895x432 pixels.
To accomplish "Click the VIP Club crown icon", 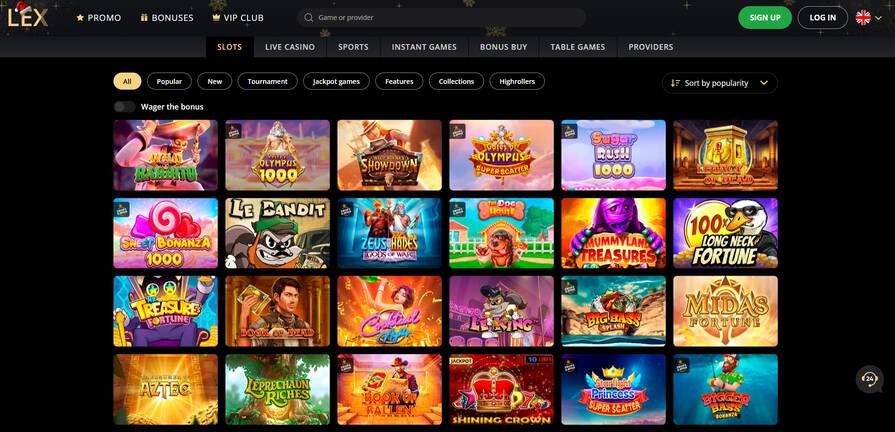I will tap(216, 18).
